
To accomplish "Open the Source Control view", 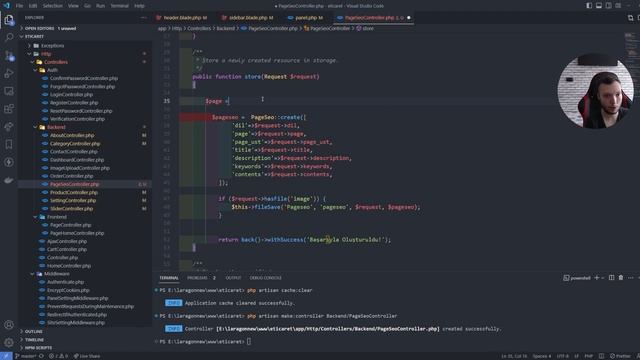I will click(x=9, y=56).
